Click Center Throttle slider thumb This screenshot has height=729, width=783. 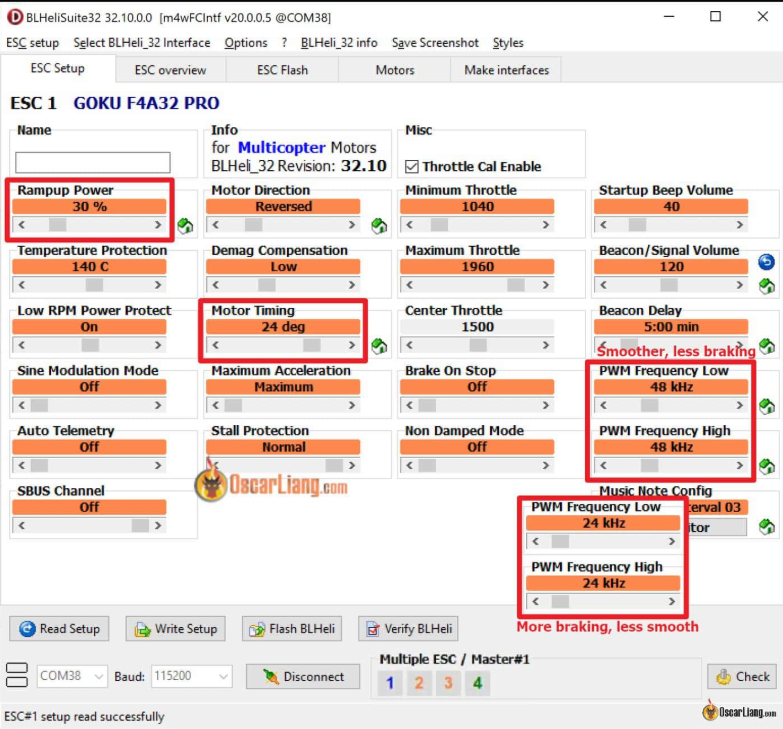(x=478, y=345)
